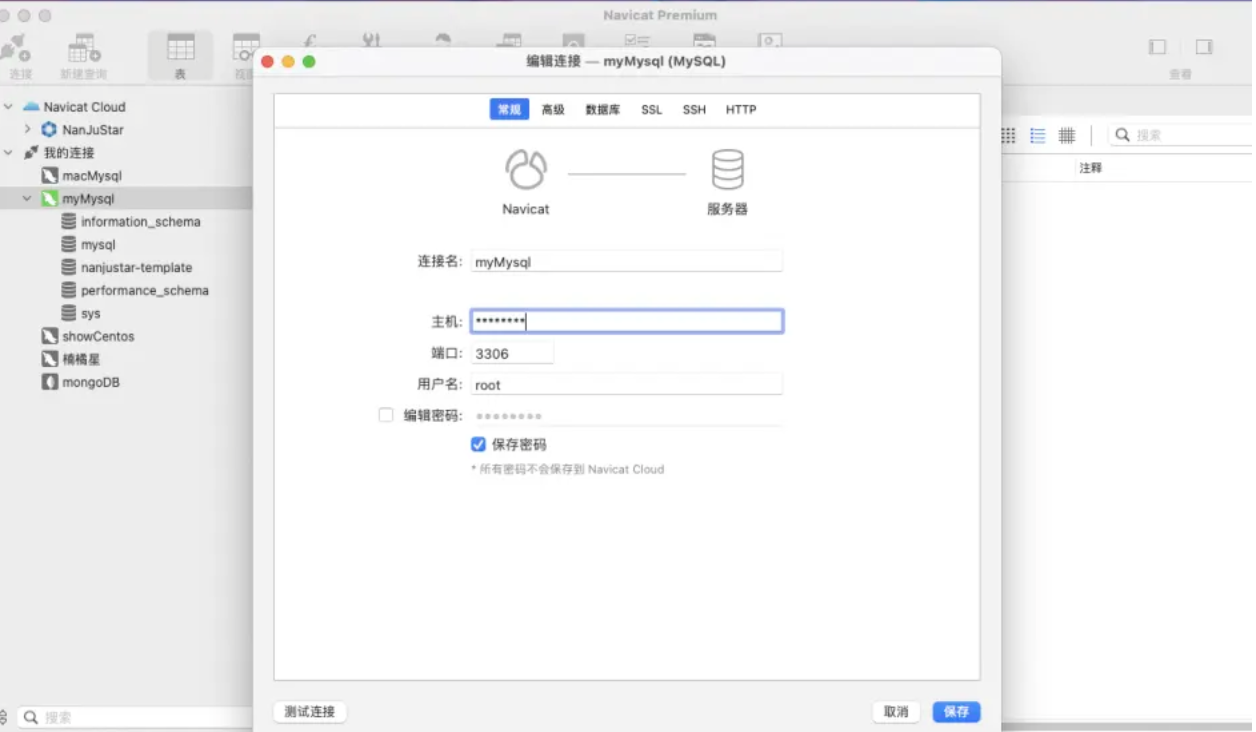Click the wrench toolbar icon
Screen dimensions: 1256x732
(371, 40)
